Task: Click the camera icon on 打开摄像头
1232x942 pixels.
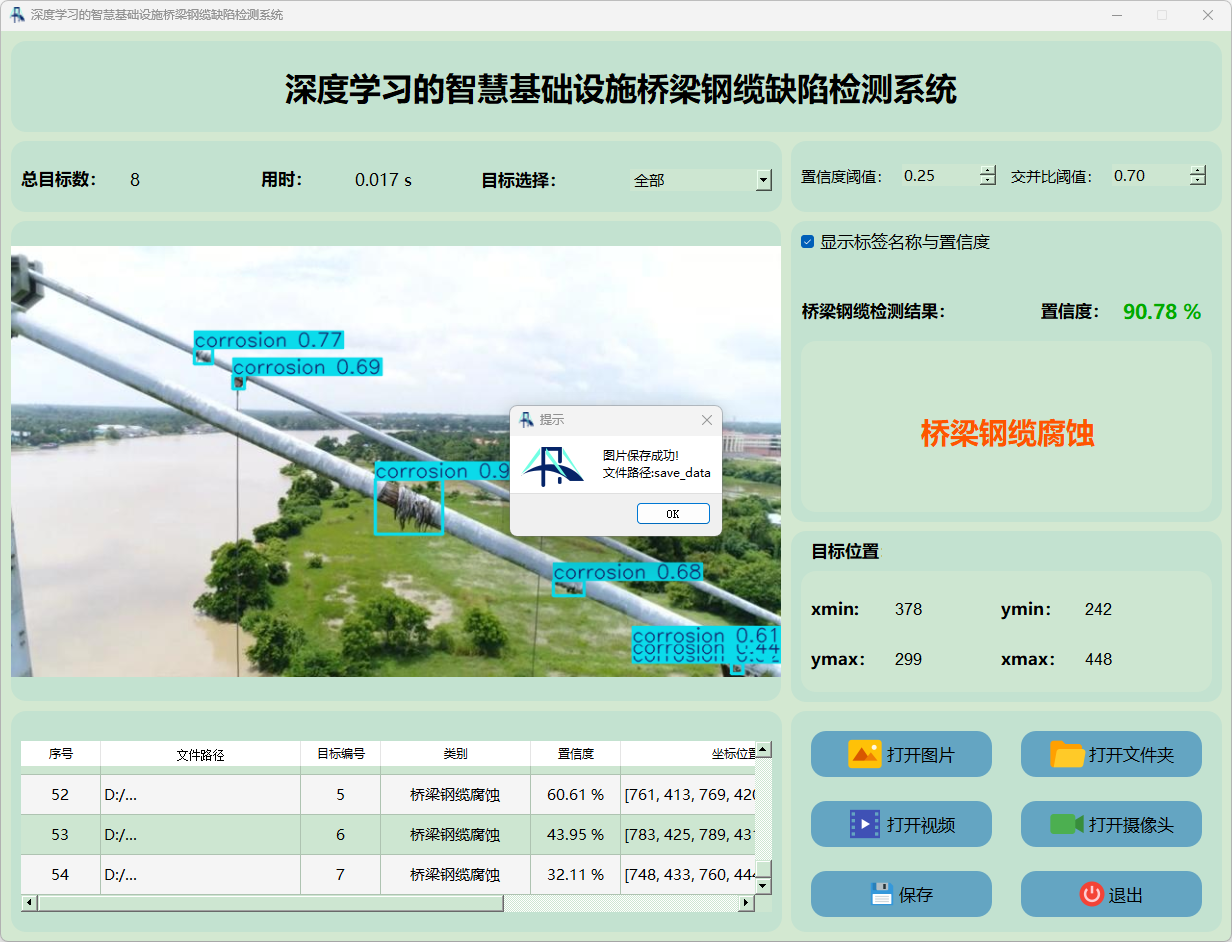Action: coord(1067,824)
